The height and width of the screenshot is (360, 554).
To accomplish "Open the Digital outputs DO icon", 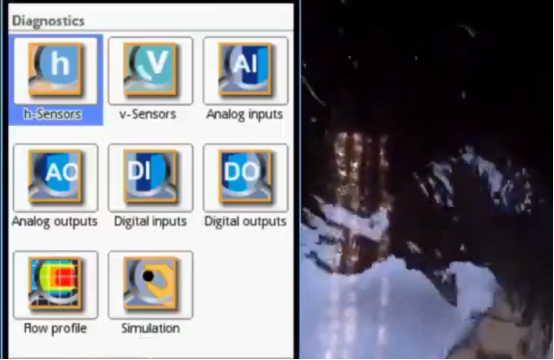I will [246, 177].
